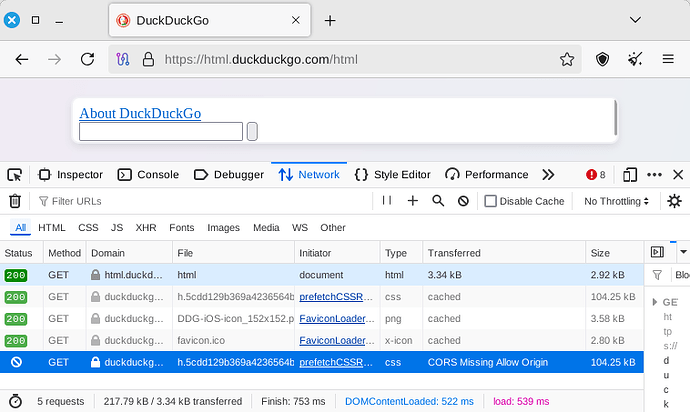Image resolution: width=690 pixels, height=412 pixels.
Task: Expand the GET request tree item
Action: coord(655,302)
